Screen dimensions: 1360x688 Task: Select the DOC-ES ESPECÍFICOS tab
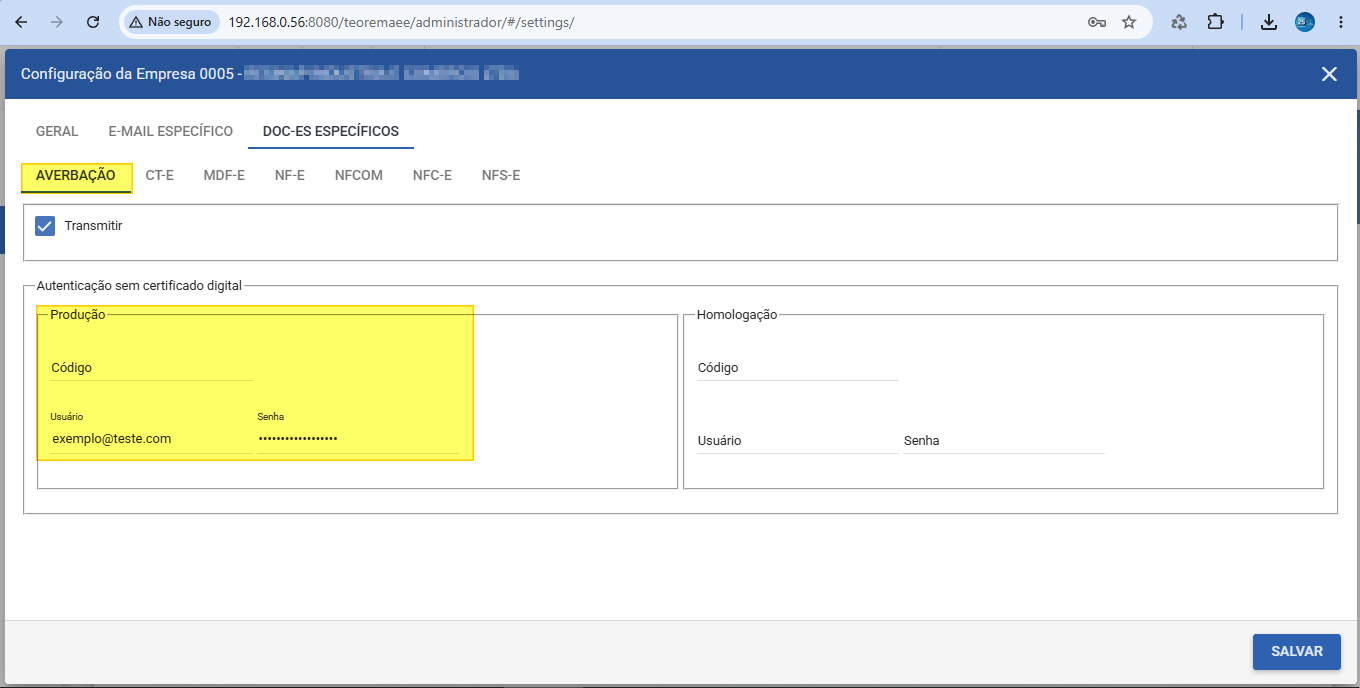331,131
